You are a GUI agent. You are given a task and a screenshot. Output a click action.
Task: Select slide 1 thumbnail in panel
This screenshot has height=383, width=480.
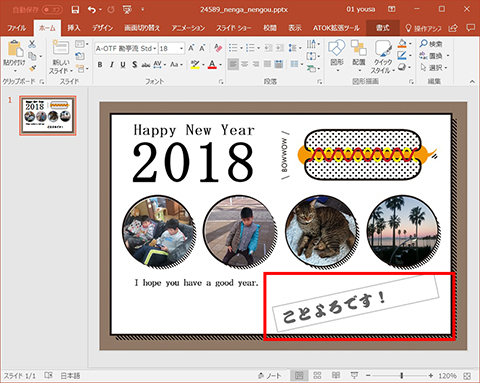coord(48,115)
